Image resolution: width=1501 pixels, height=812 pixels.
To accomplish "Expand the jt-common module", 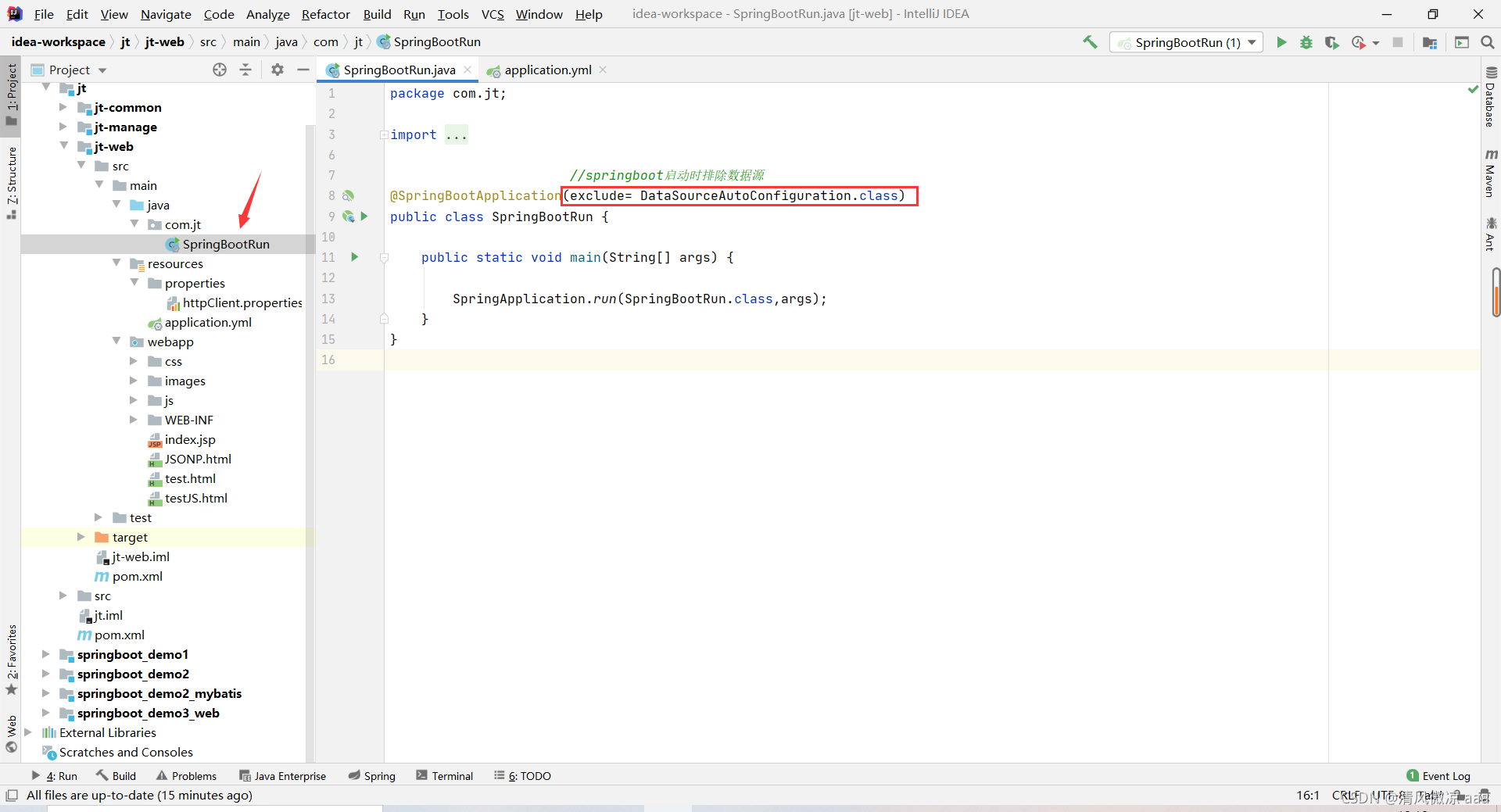I will point(63,107).
